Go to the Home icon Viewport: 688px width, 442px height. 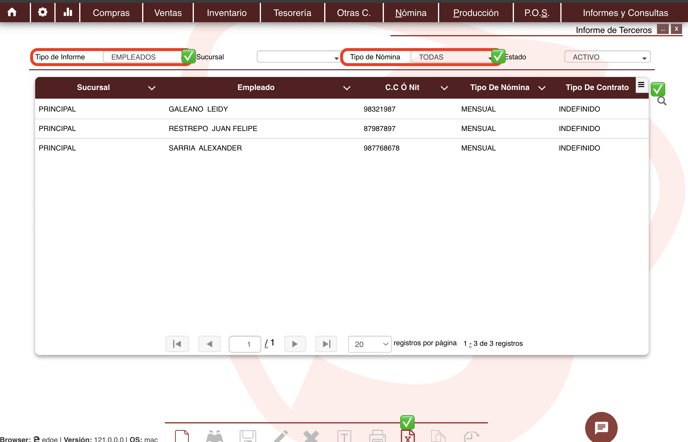click(x=12, y=12)
